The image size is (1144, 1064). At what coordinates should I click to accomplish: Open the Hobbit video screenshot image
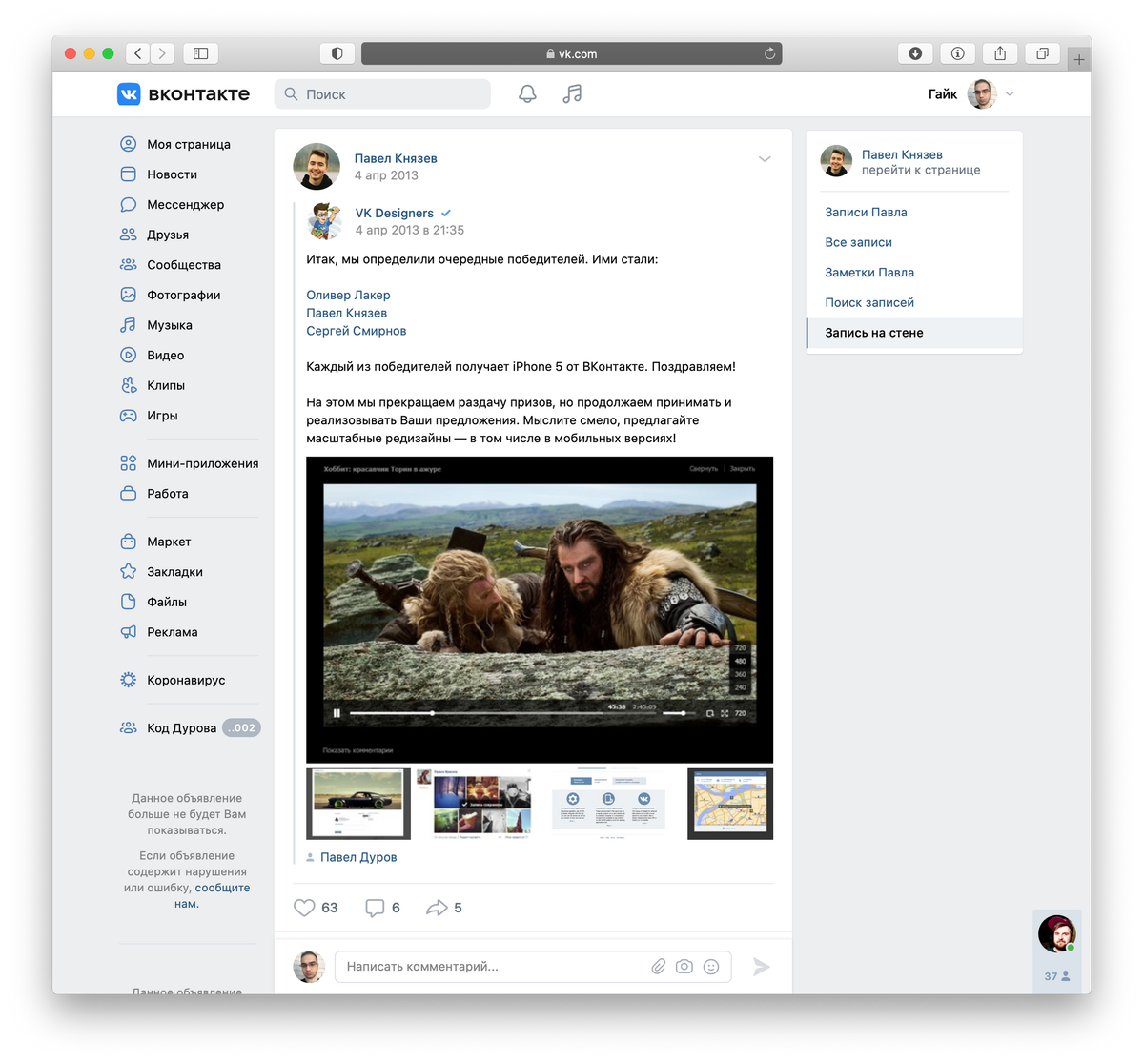coord(540,610)
